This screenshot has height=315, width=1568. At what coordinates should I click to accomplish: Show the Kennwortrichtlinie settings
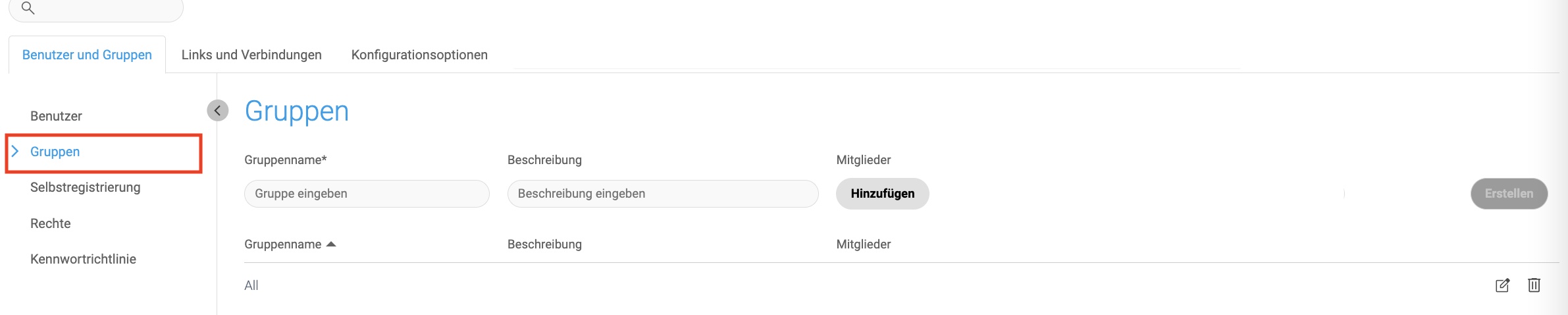[x=83, y=259]
